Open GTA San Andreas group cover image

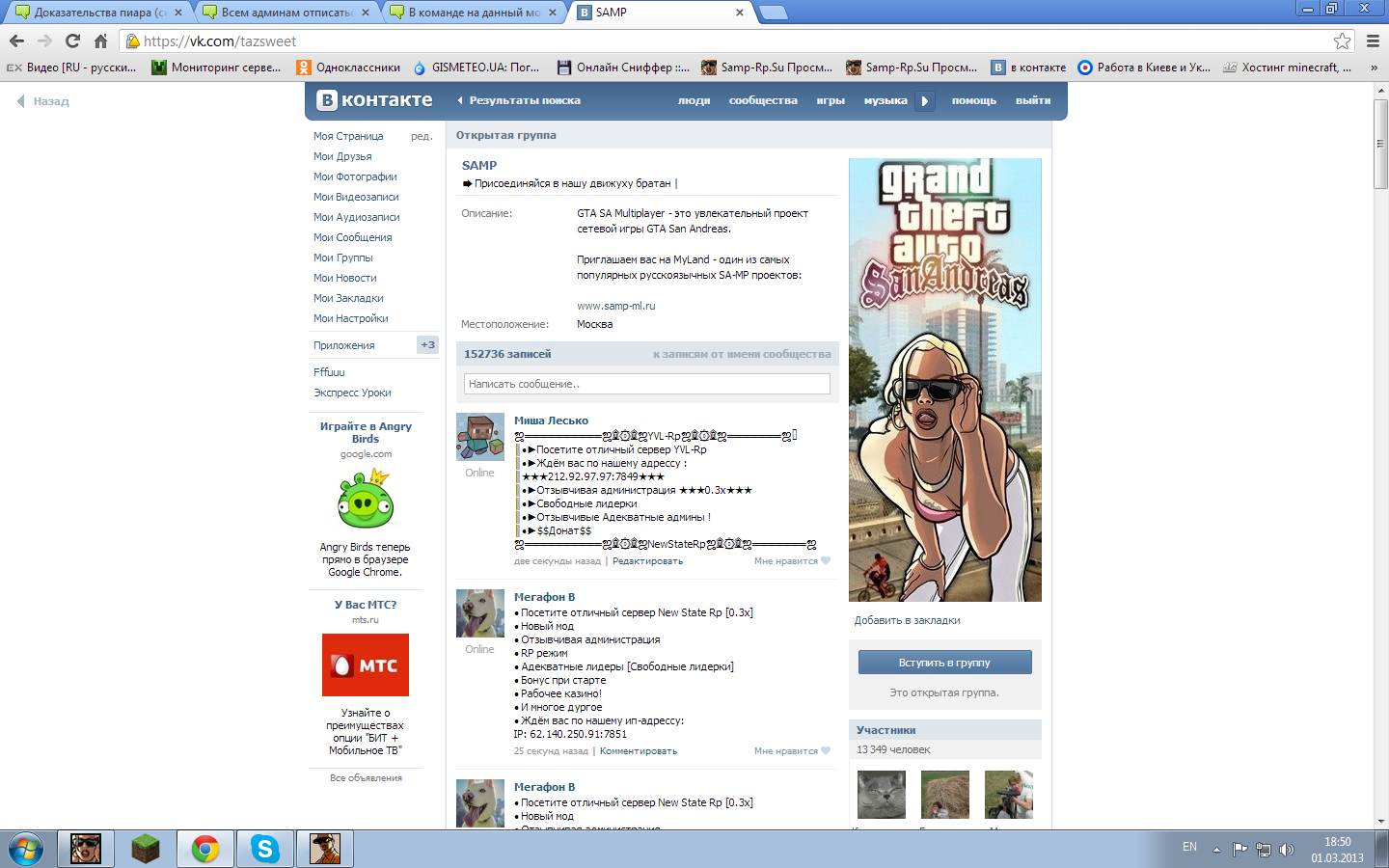click(x=944, y=380)
